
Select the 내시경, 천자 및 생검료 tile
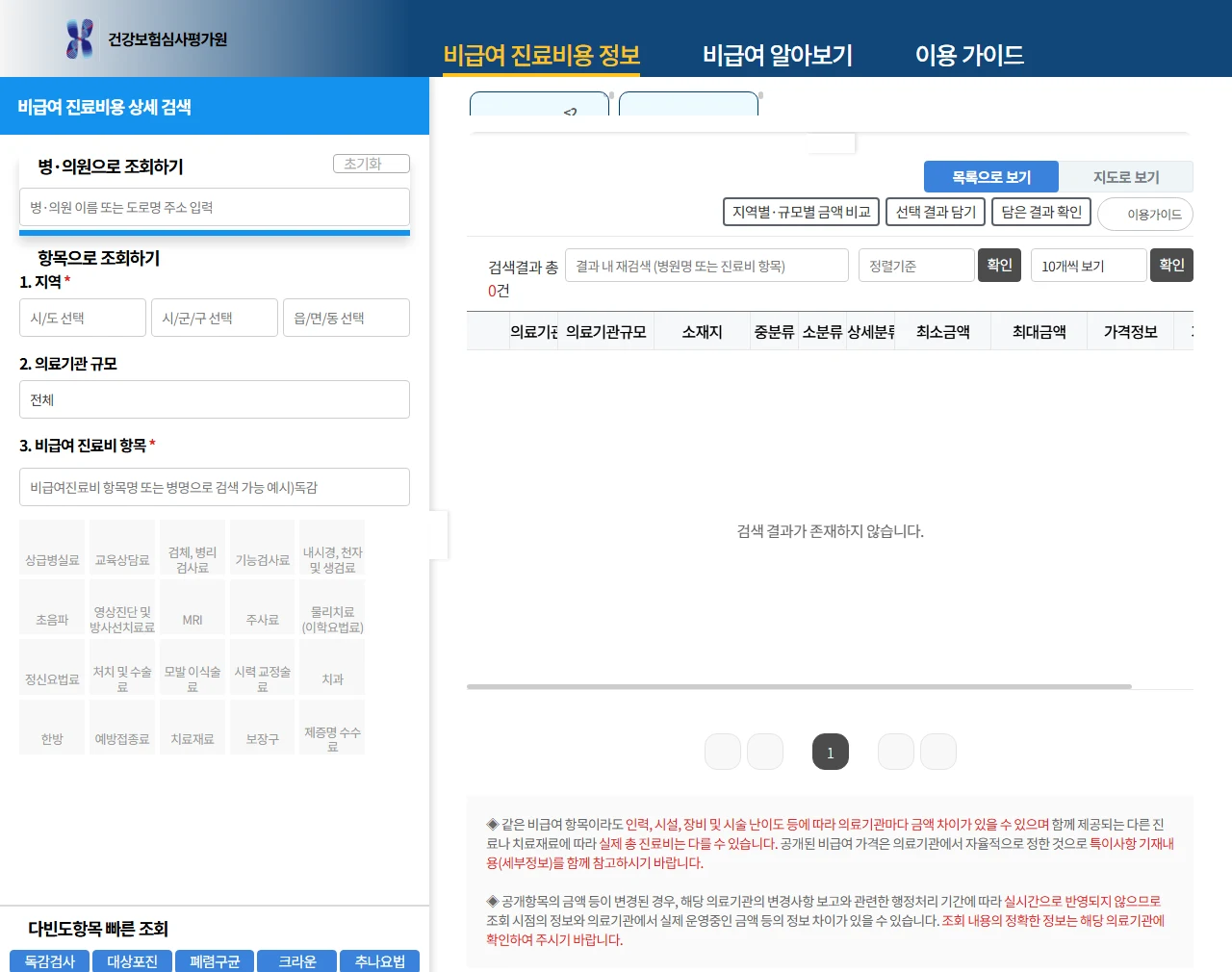pyautogui.click(x=332, y=548)
